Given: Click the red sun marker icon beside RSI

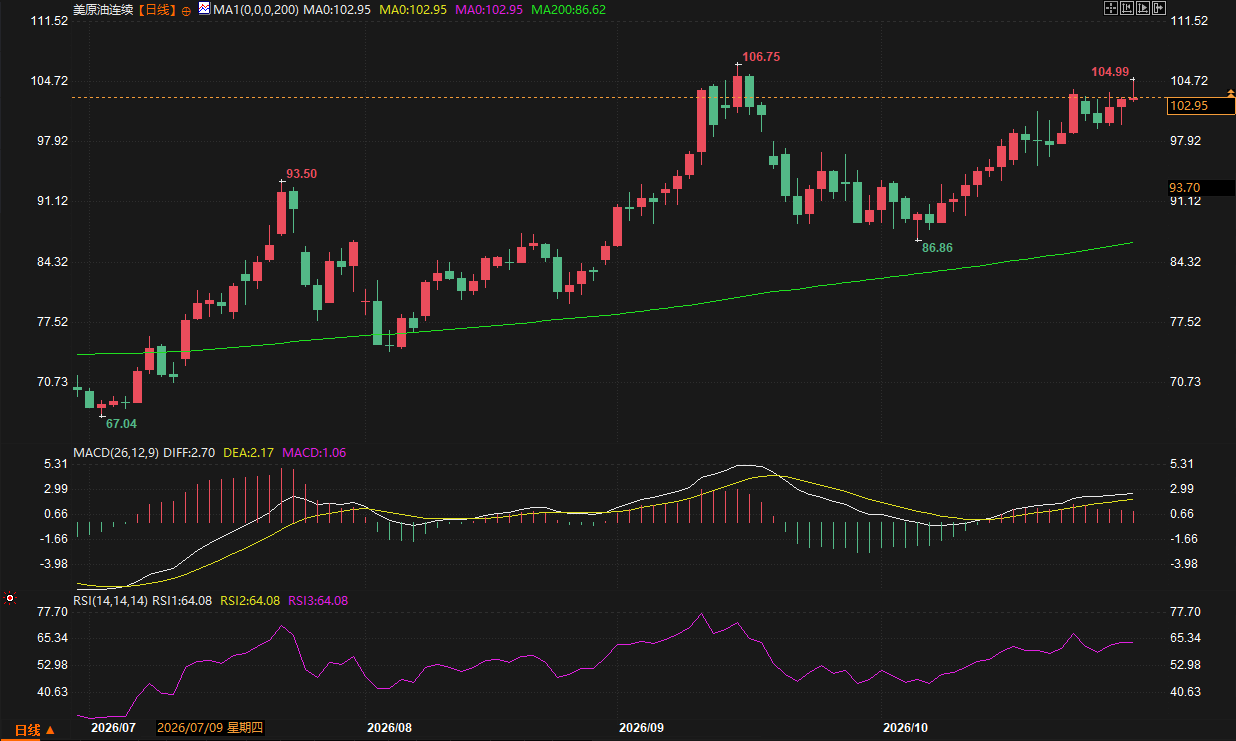Looking at the screenshot, I should [10, 598].
